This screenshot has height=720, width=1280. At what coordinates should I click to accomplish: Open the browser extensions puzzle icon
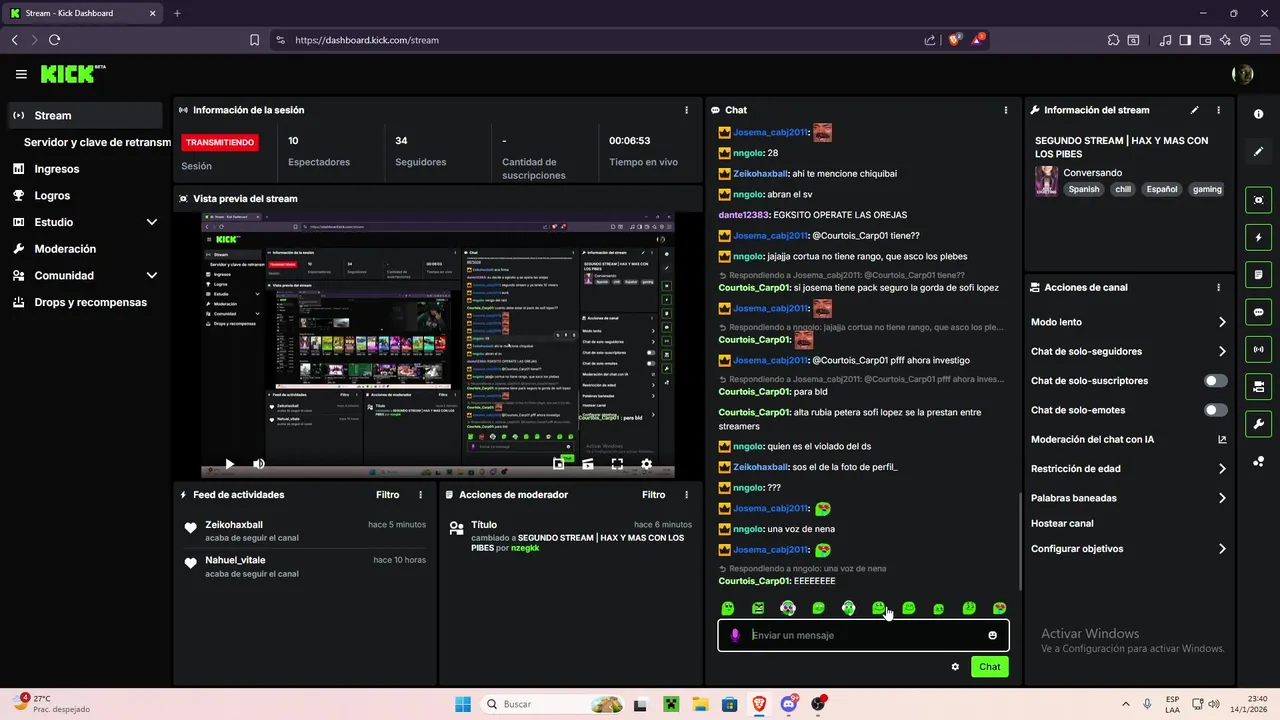(1113, 40)
